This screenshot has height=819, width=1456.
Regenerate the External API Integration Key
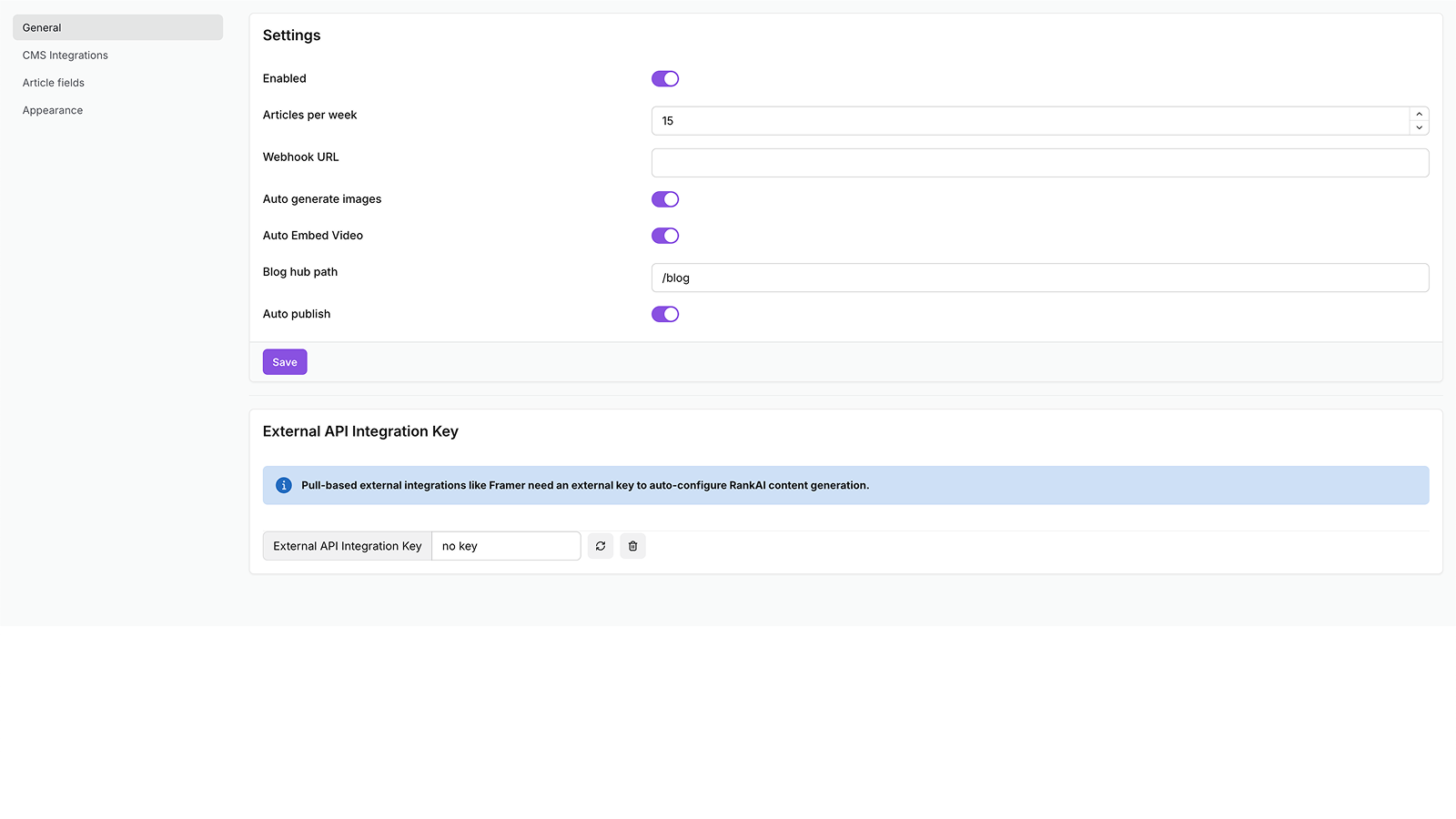[600, 545]
